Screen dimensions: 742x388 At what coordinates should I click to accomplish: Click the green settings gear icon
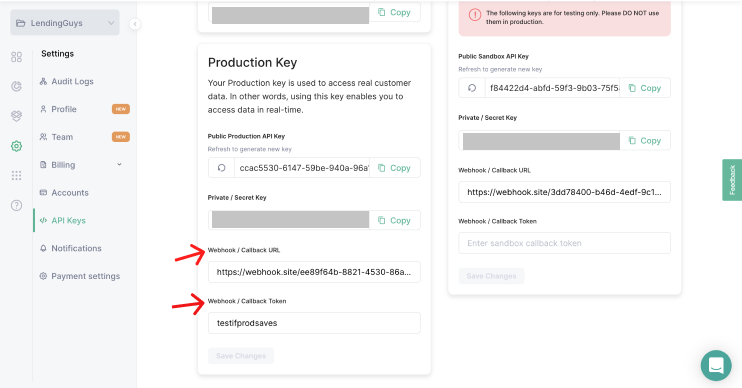pos(17,146)
